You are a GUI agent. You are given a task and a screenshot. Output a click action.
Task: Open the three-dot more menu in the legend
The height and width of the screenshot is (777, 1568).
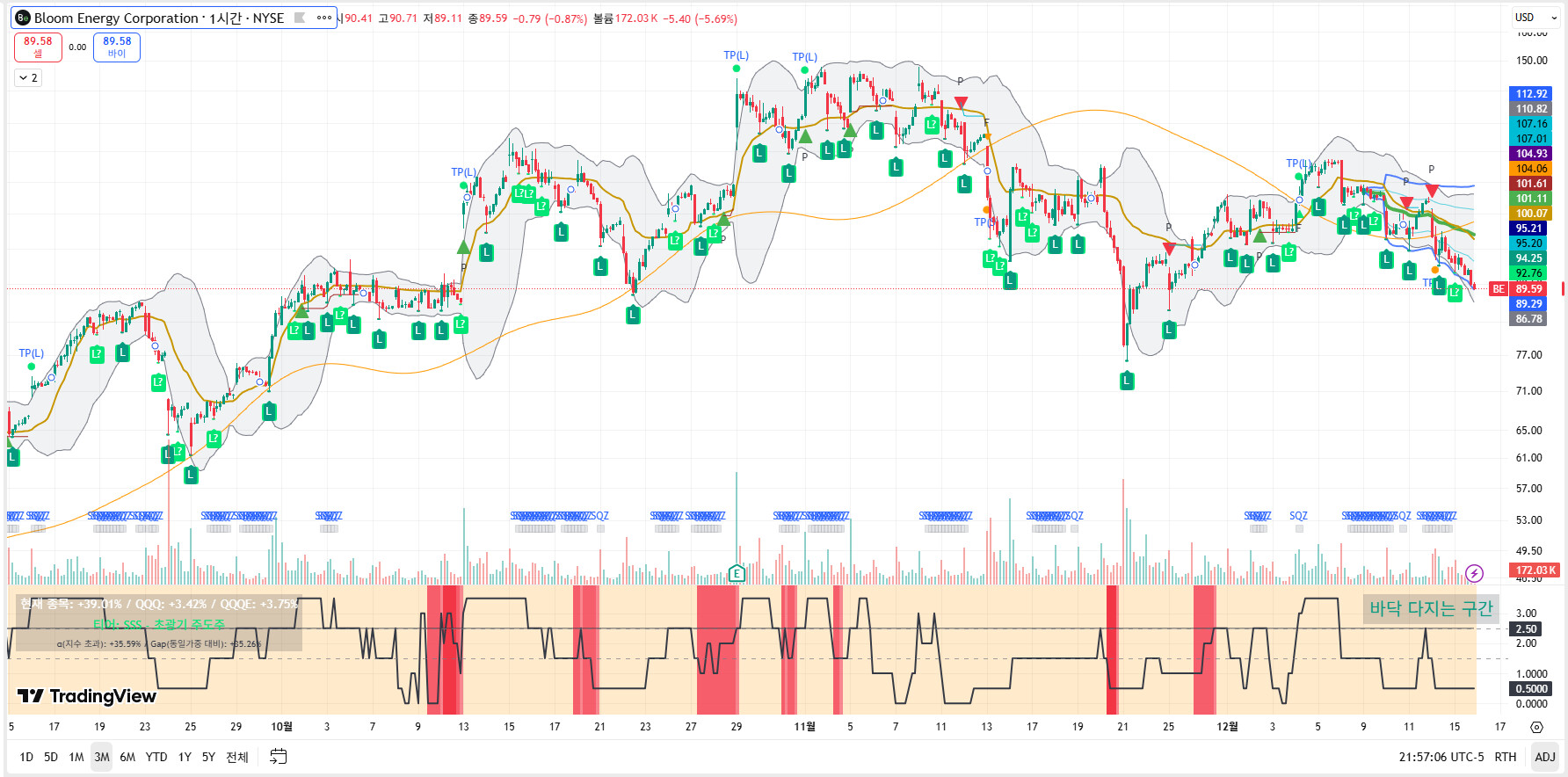[x=324, y=18]
